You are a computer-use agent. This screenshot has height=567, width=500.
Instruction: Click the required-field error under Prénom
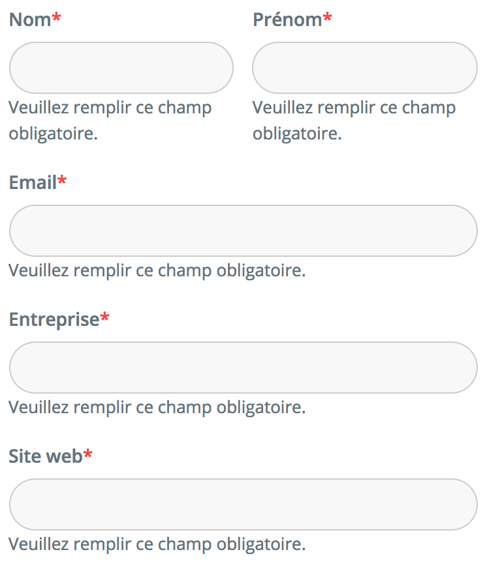click(354, 121)
